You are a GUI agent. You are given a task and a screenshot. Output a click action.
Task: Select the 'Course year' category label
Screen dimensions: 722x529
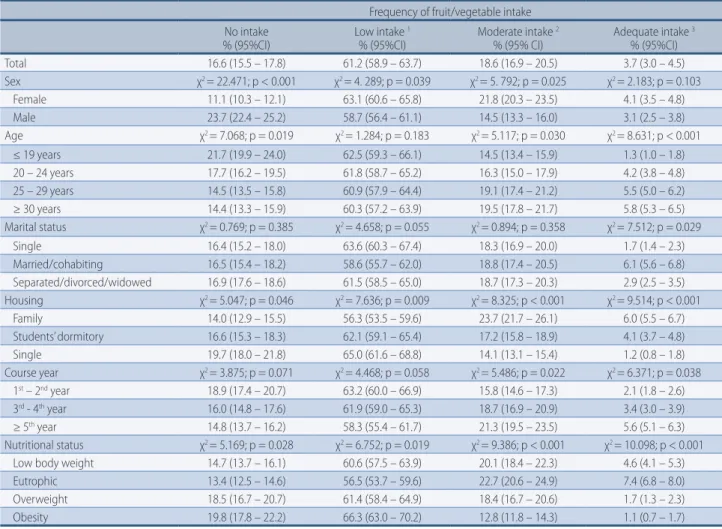(31, 373)
